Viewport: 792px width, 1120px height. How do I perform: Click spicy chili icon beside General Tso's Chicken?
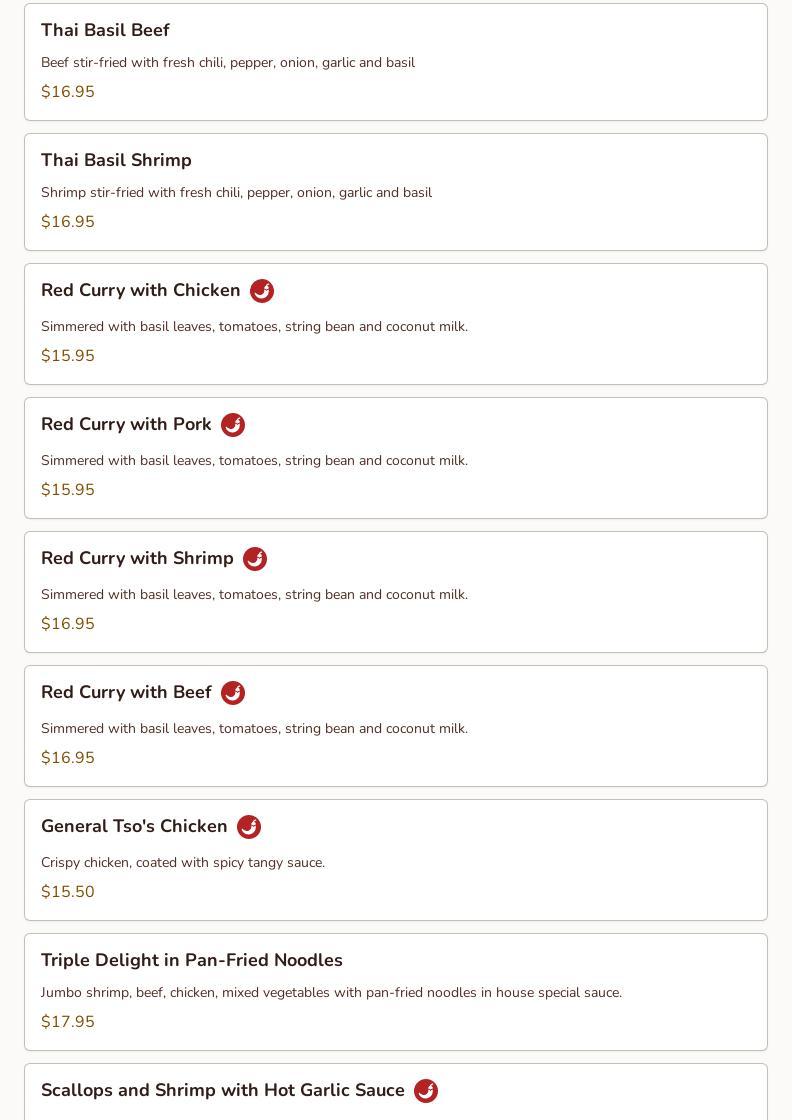[249, 826]
